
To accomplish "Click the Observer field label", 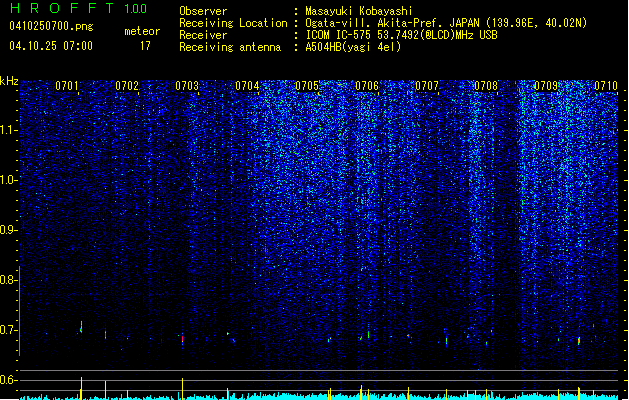I will 203,11.
